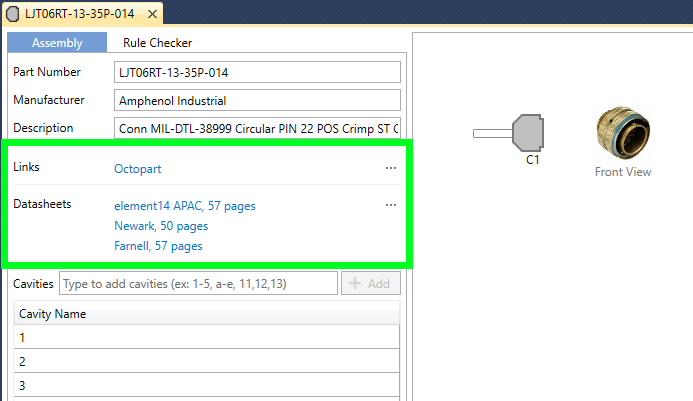The image size is (693, 401).
Task: Open the element14 APAC datasheet link
Action: point(185,206)
